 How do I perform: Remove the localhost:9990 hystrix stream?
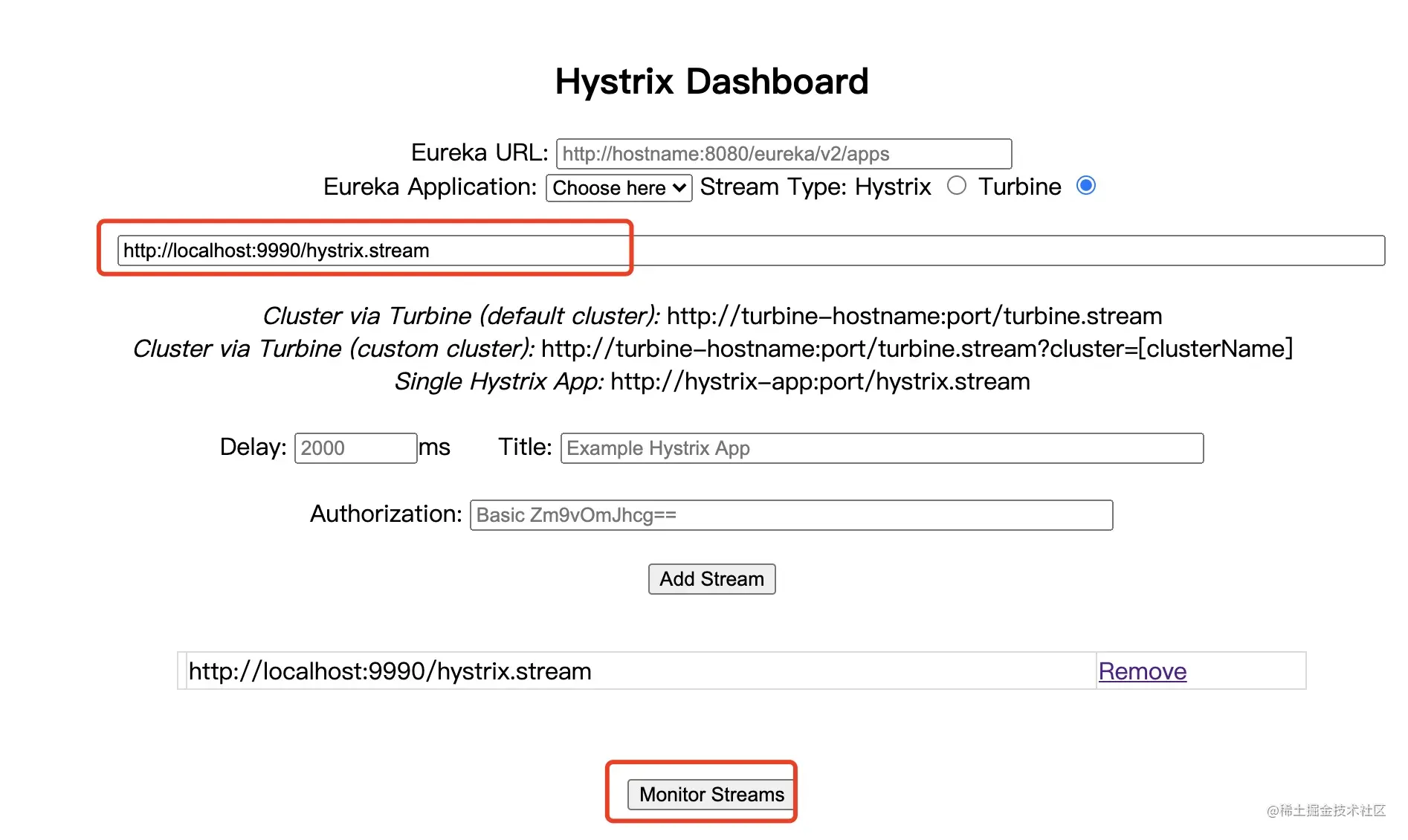click(1143, 671)
